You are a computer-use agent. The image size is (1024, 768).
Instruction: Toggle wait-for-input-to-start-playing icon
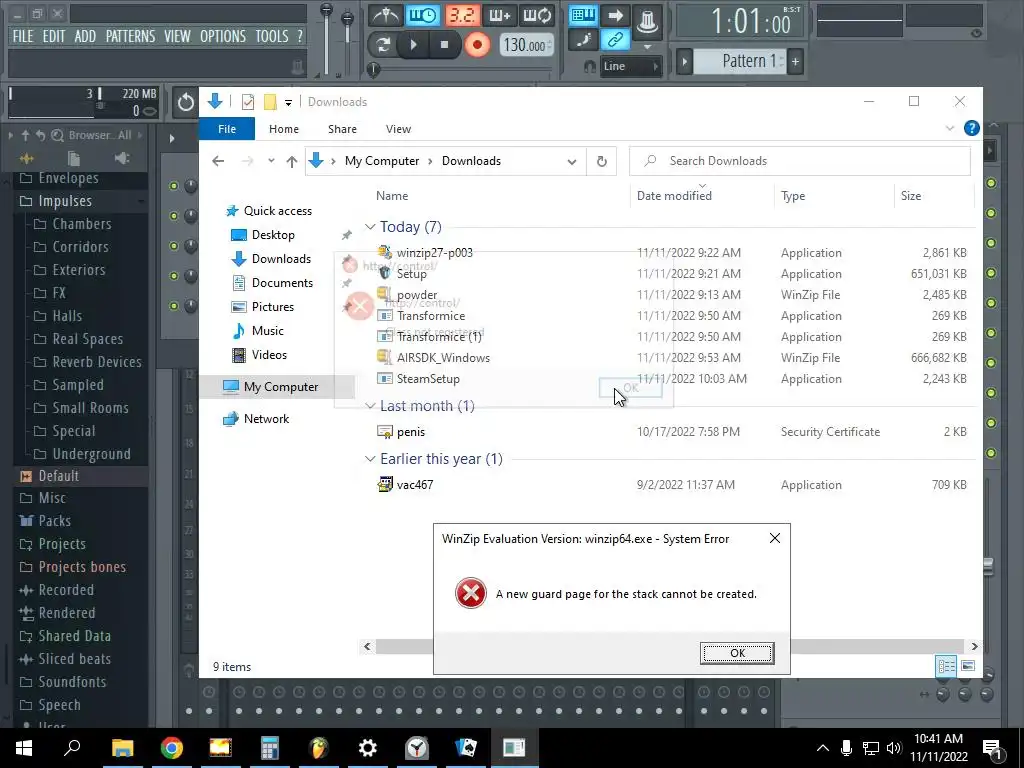(423, 15)
